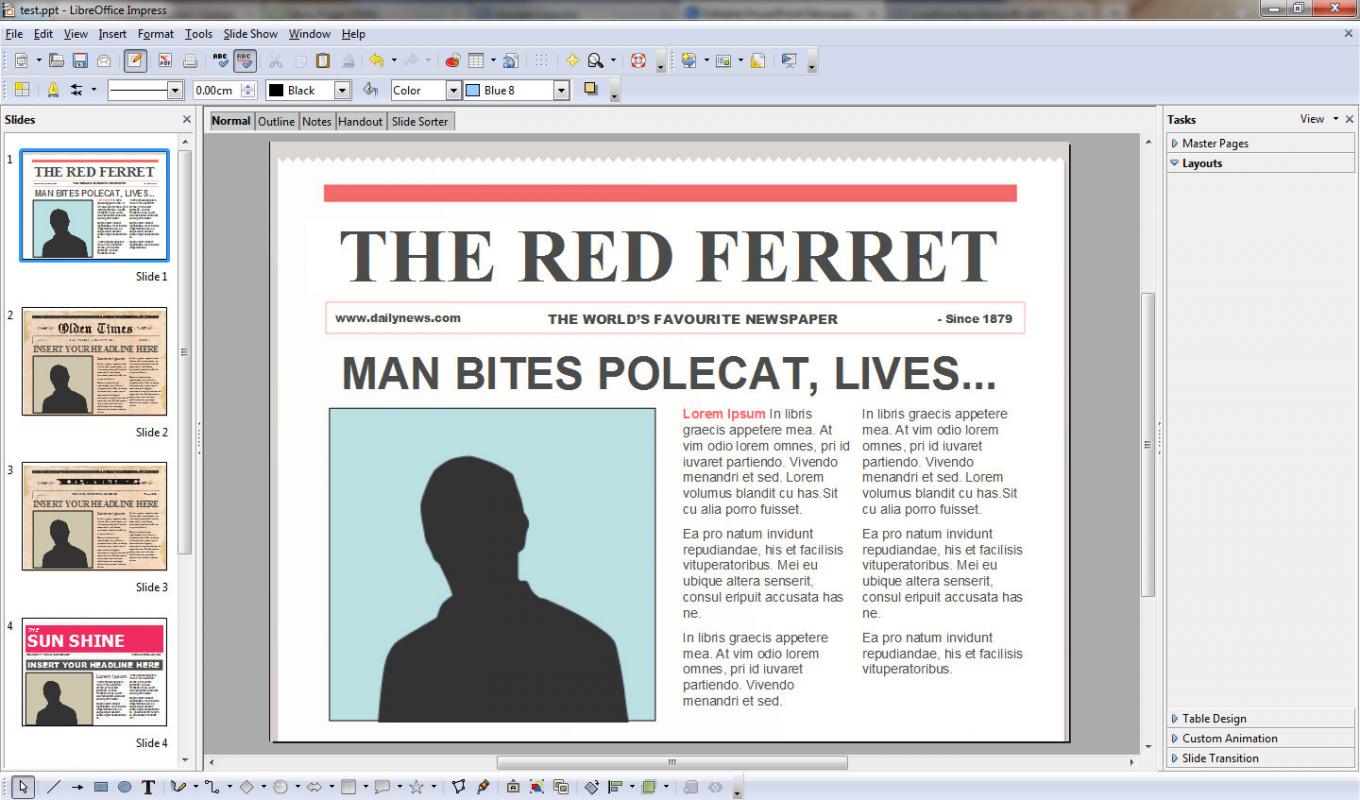Select the Ellipse tool
The width and height of the screenshot is (1360, 800).
[x=122, y=788]
